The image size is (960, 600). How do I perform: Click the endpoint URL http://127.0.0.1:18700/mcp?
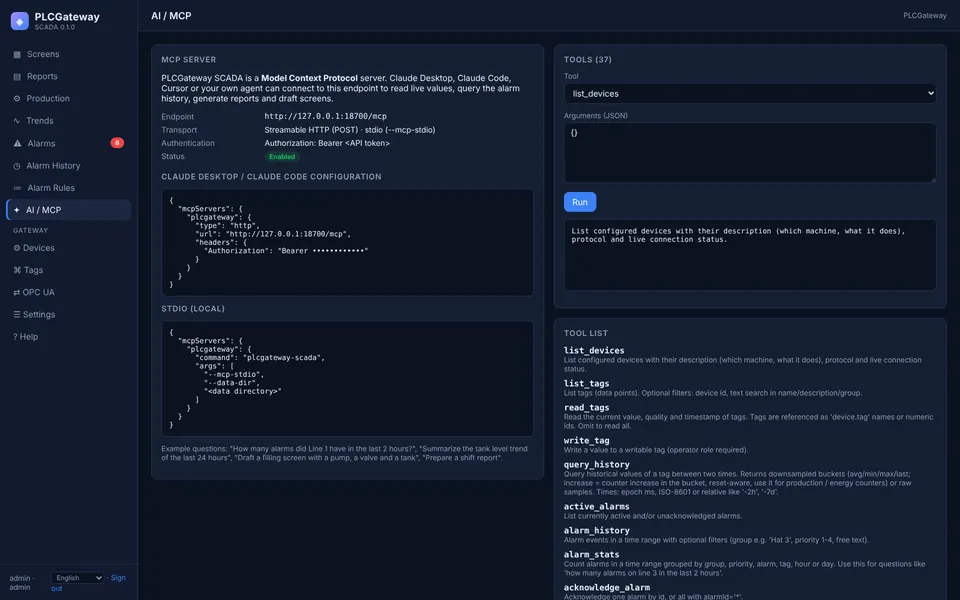coord(325,116)
